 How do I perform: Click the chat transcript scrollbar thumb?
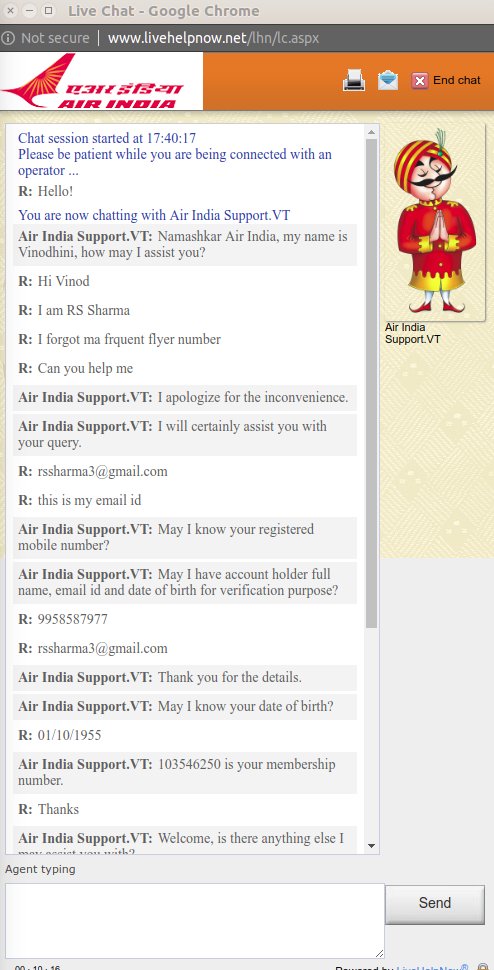coord(372,384)
